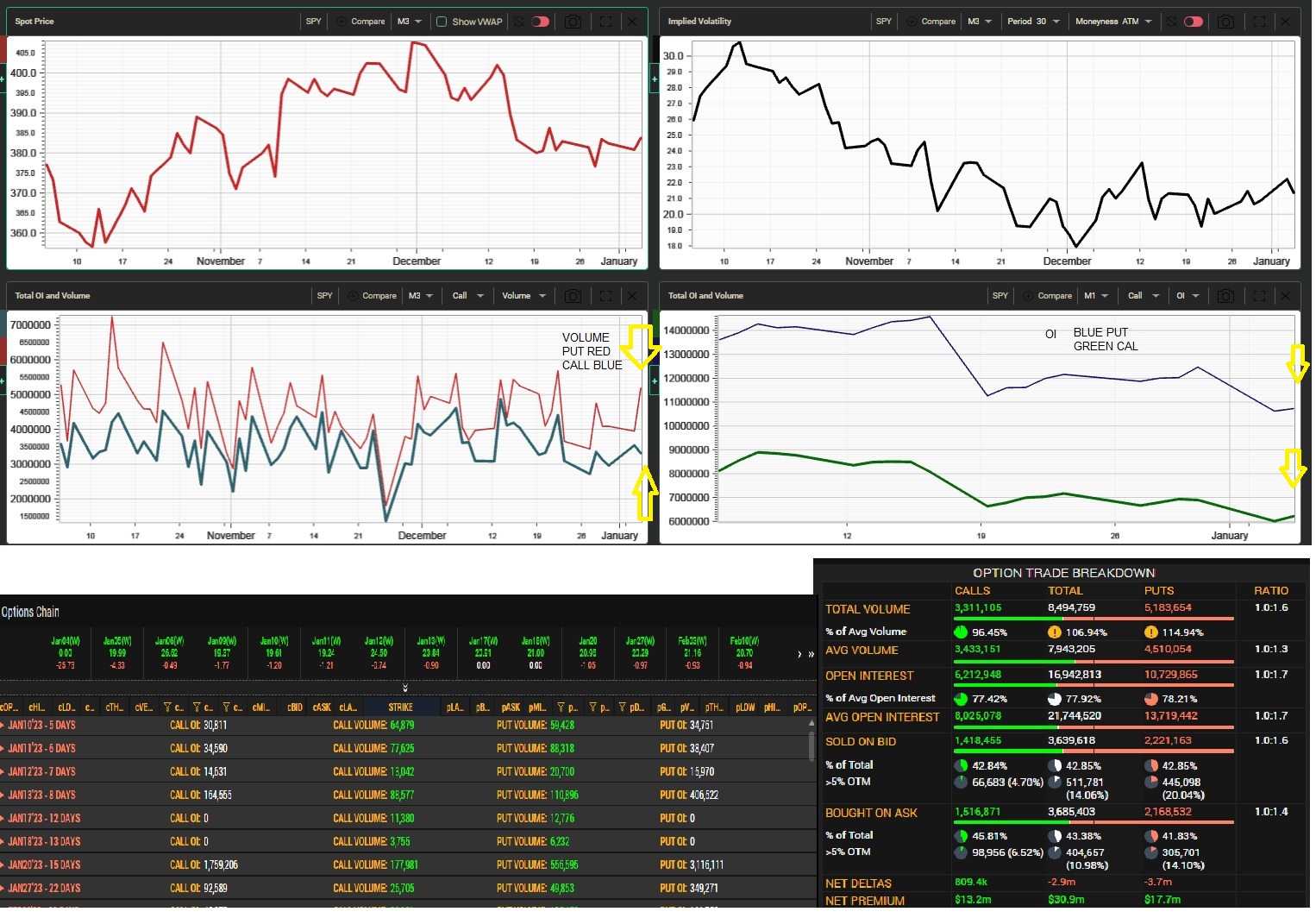Click Compare plus icon in Implied Volatility panel
The image size is (1316, 918).
[x=912, y=22]
